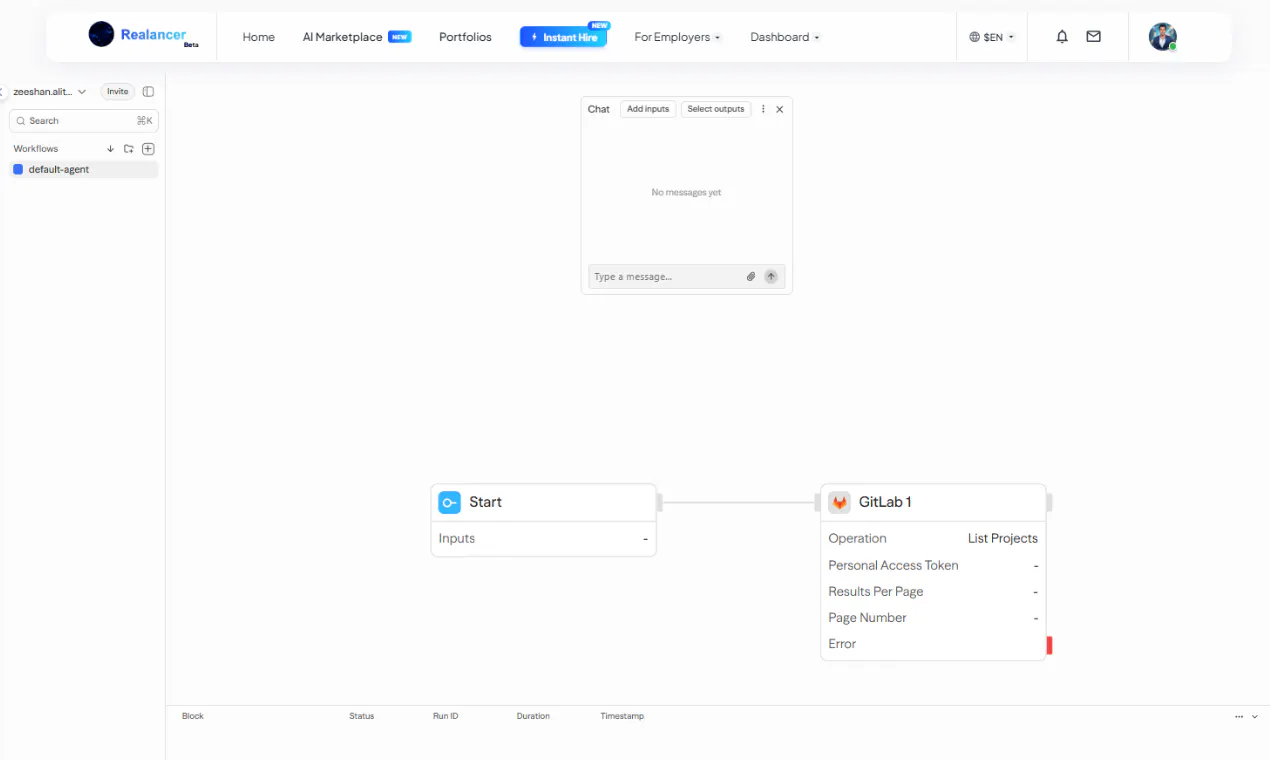Open the messages envelope icon

1093,36
